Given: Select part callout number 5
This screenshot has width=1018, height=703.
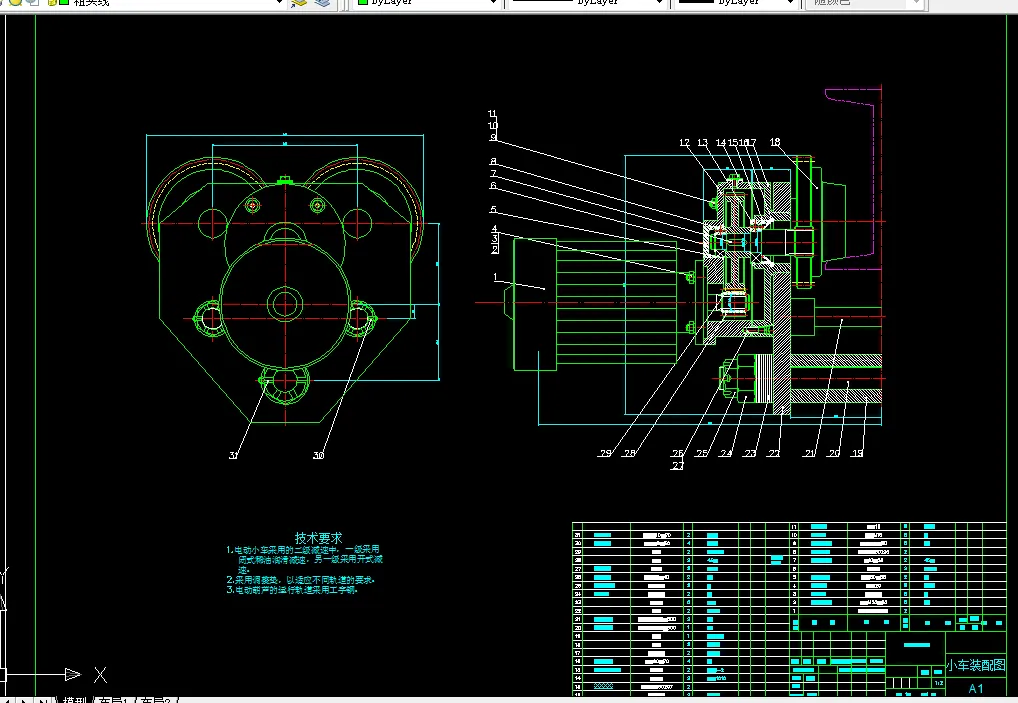Looking at the screenshot, I should [x=493, y=209].
